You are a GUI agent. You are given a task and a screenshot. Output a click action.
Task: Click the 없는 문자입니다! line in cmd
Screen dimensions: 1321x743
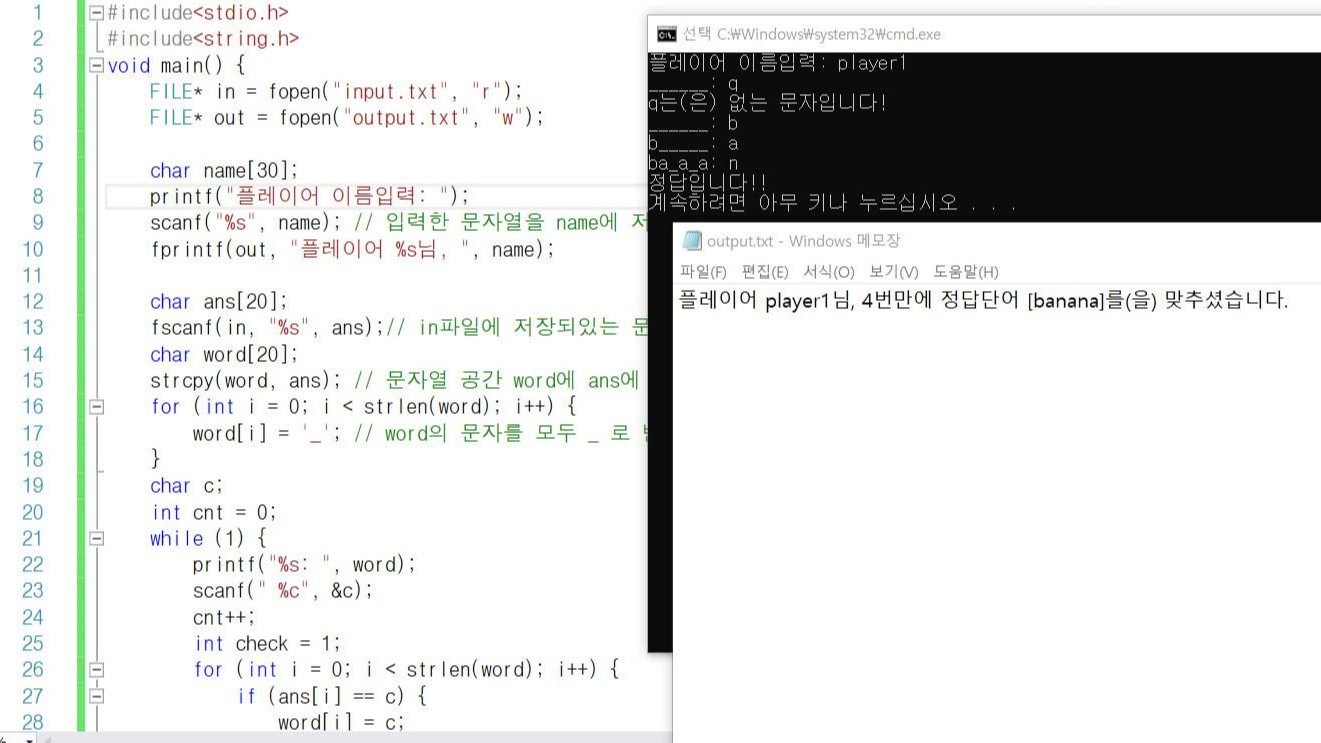click(768, 103)
